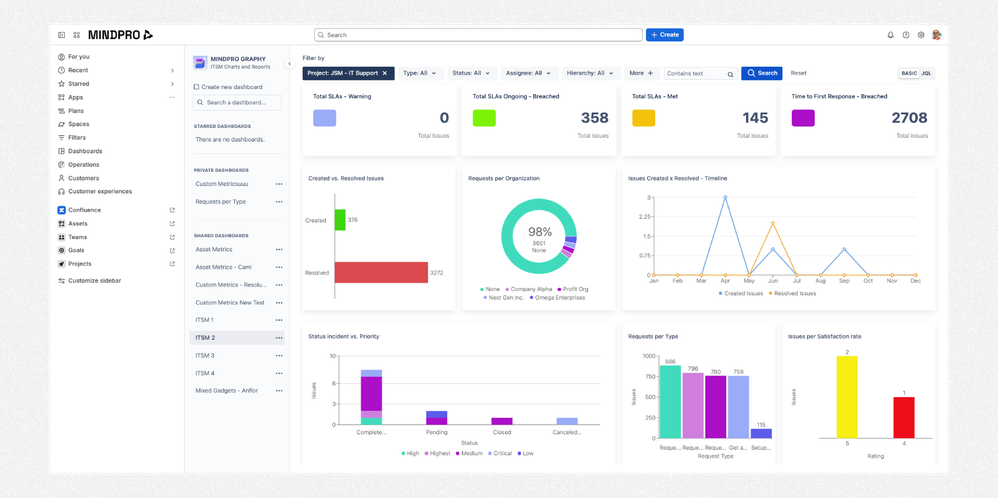Toggle the Highest priority legend entry

(437, 453)
